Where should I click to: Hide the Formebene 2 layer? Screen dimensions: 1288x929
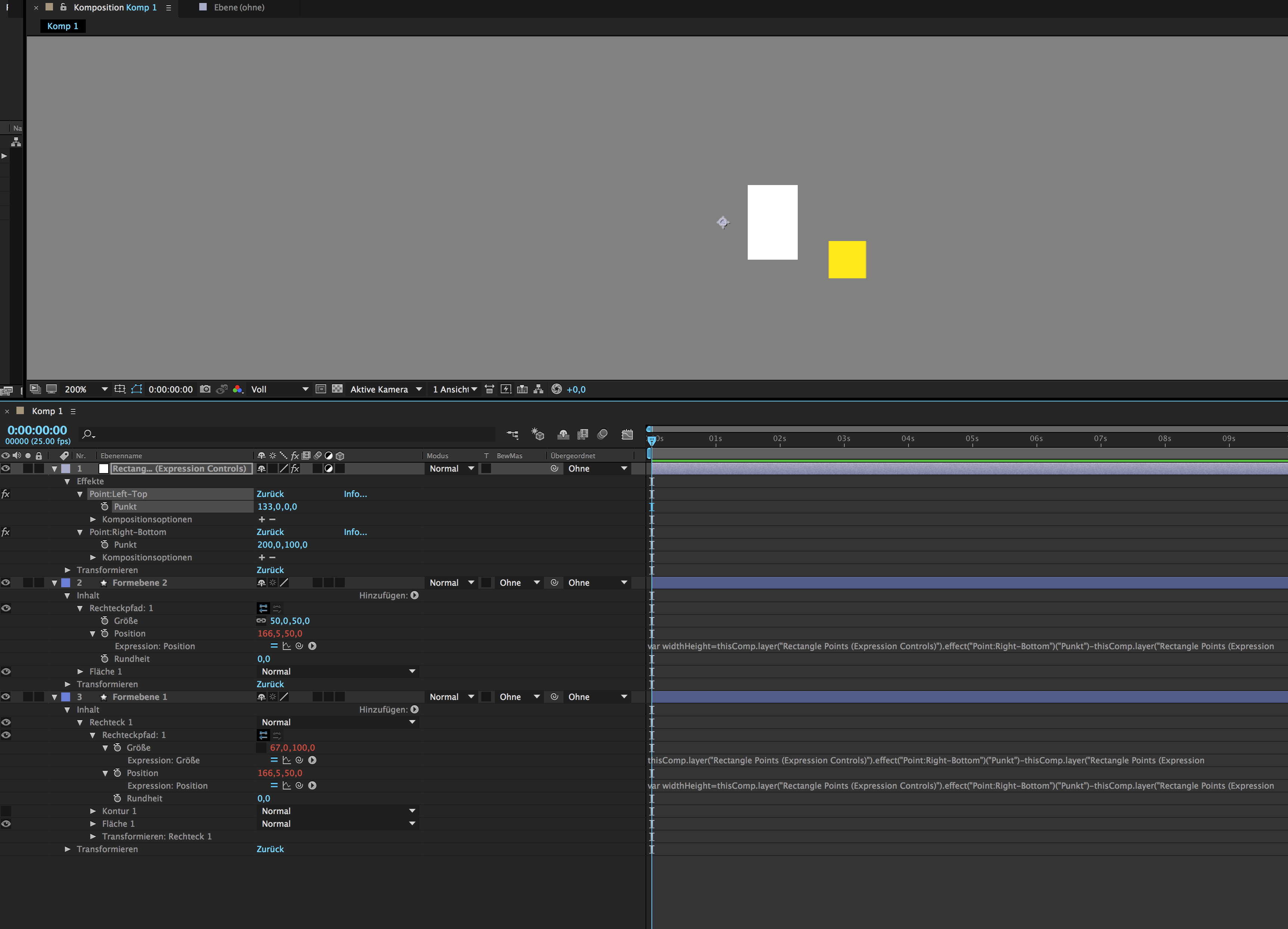point(6,583)
